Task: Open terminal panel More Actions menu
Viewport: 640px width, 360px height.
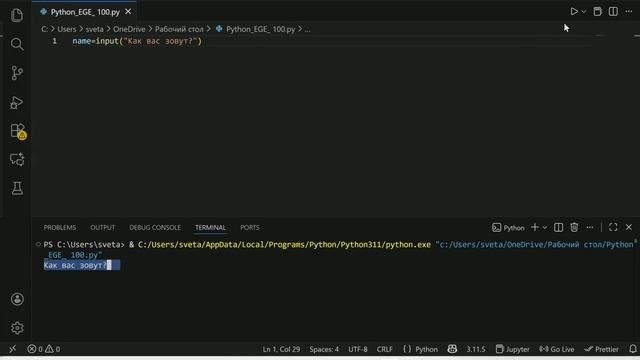Action: (x=590, y=227)
